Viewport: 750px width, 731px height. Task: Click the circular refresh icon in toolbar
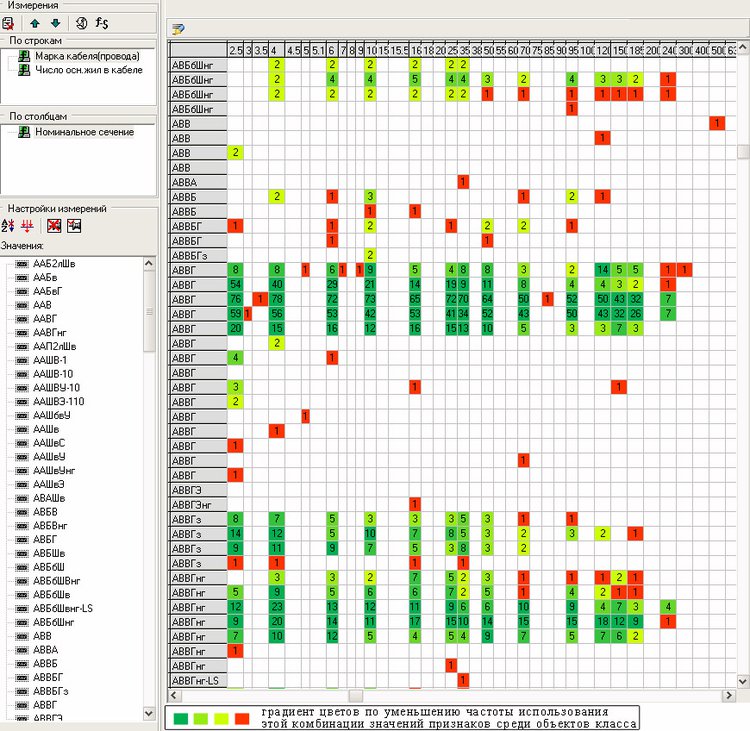coord(81,22)
